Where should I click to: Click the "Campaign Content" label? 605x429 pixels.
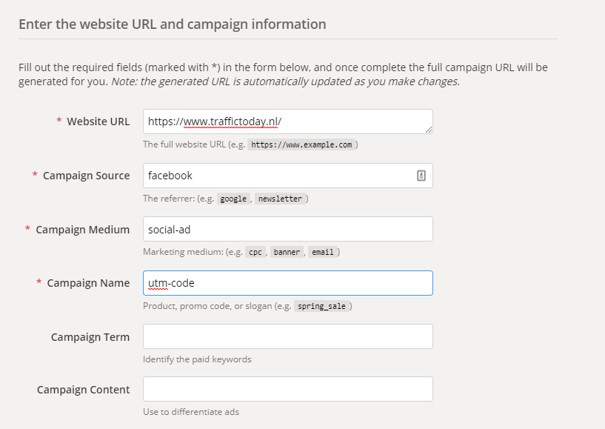(83, 389)
